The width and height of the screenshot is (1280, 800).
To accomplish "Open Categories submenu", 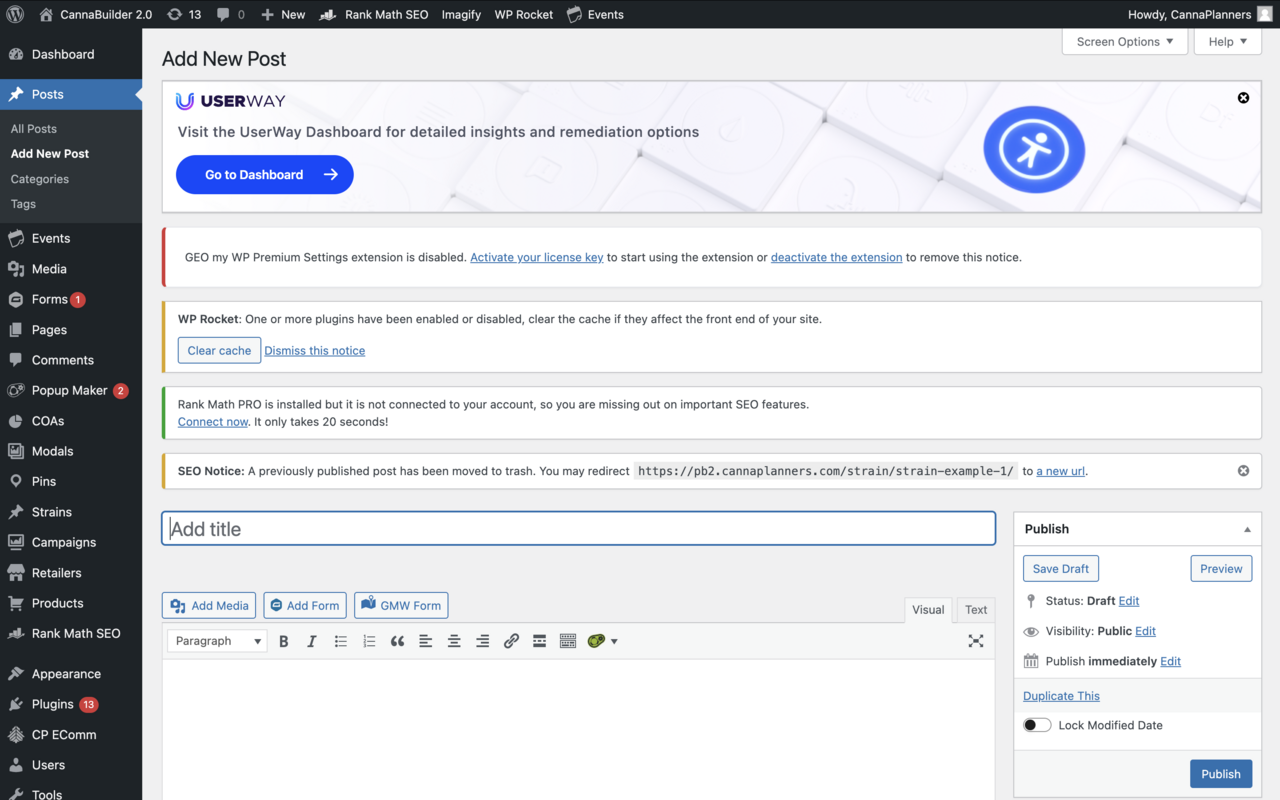I will point(40,179).
